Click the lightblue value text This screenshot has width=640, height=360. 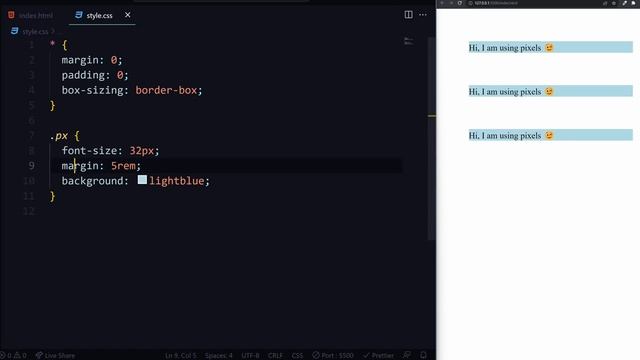pyautogui.click(x=177, y=181)
